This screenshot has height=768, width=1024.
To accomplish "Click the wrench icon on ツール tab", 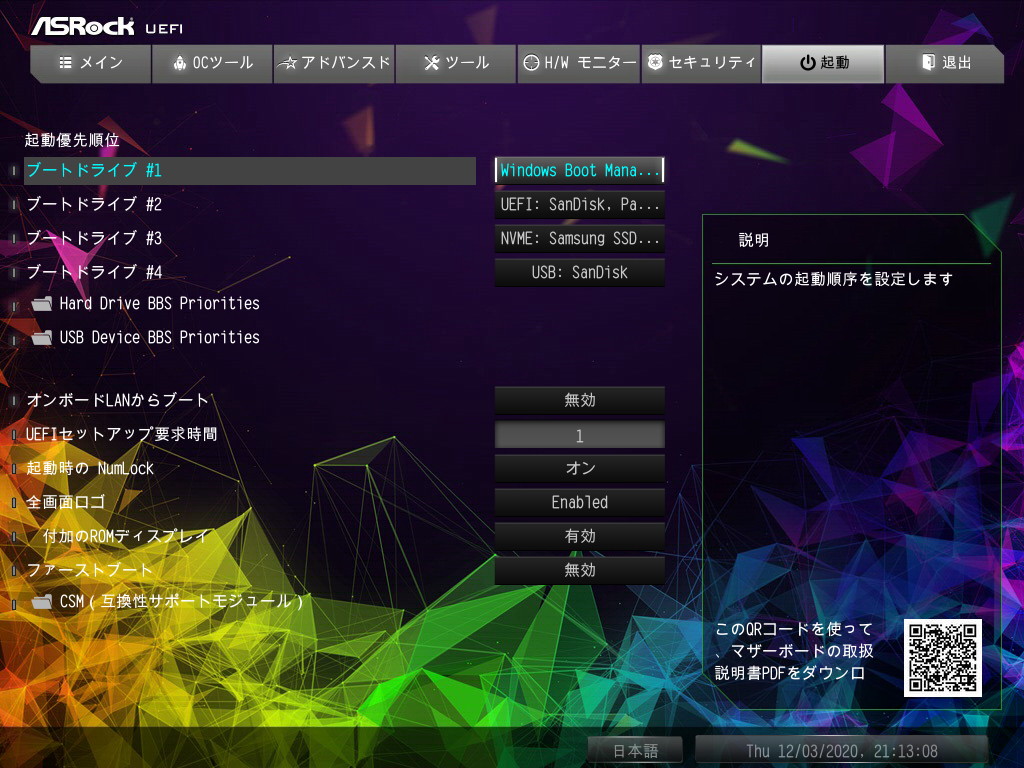I will tap(432, 63).
